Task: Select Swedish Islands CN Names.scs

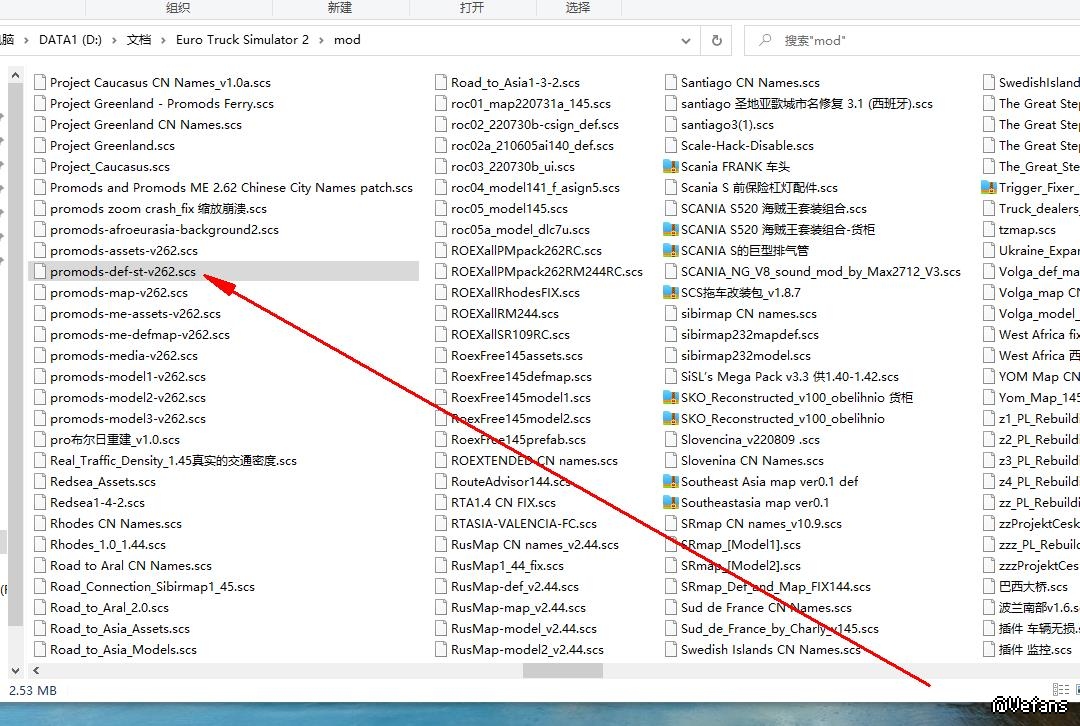Action: [x=771, y=650]
